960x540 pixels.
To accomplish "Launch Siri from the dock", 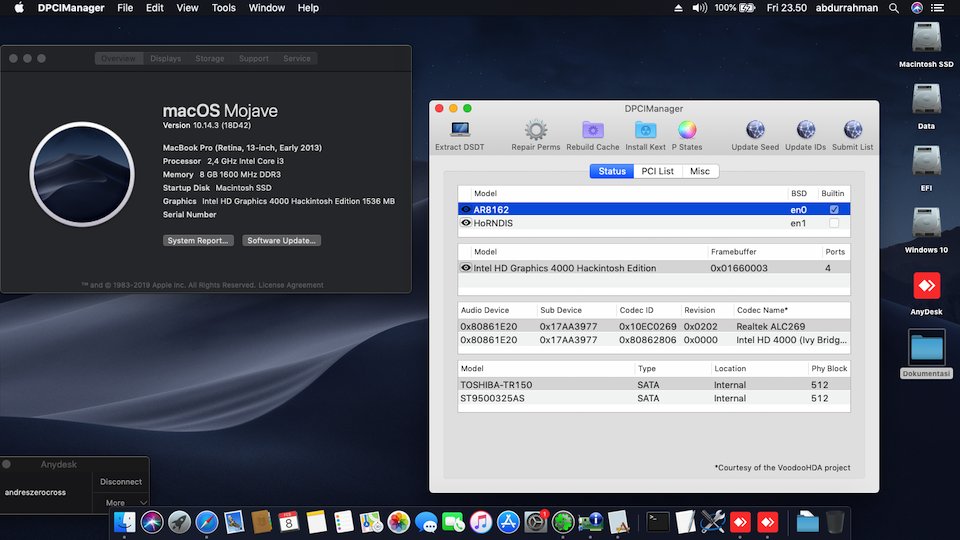I will [152, 522].
